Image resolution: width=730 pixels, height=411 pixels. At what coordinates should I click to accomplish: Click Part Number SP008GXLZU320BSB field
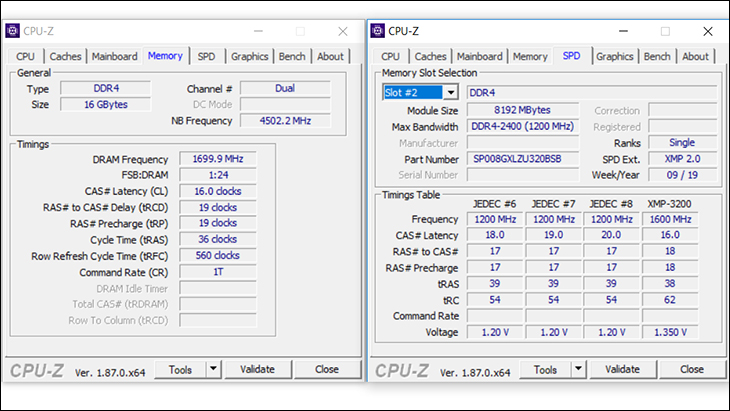tap(523, 159)
